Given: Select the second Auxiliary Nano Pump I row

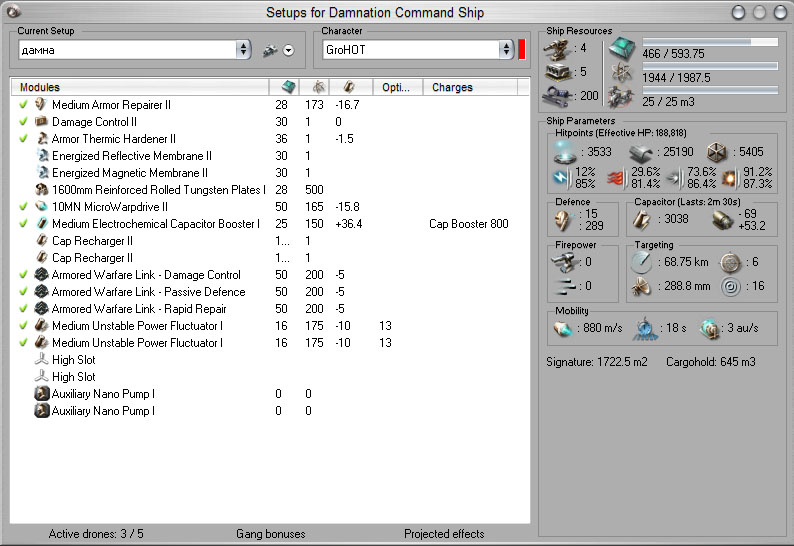Looking at the screenshot, I should point(270,411).
